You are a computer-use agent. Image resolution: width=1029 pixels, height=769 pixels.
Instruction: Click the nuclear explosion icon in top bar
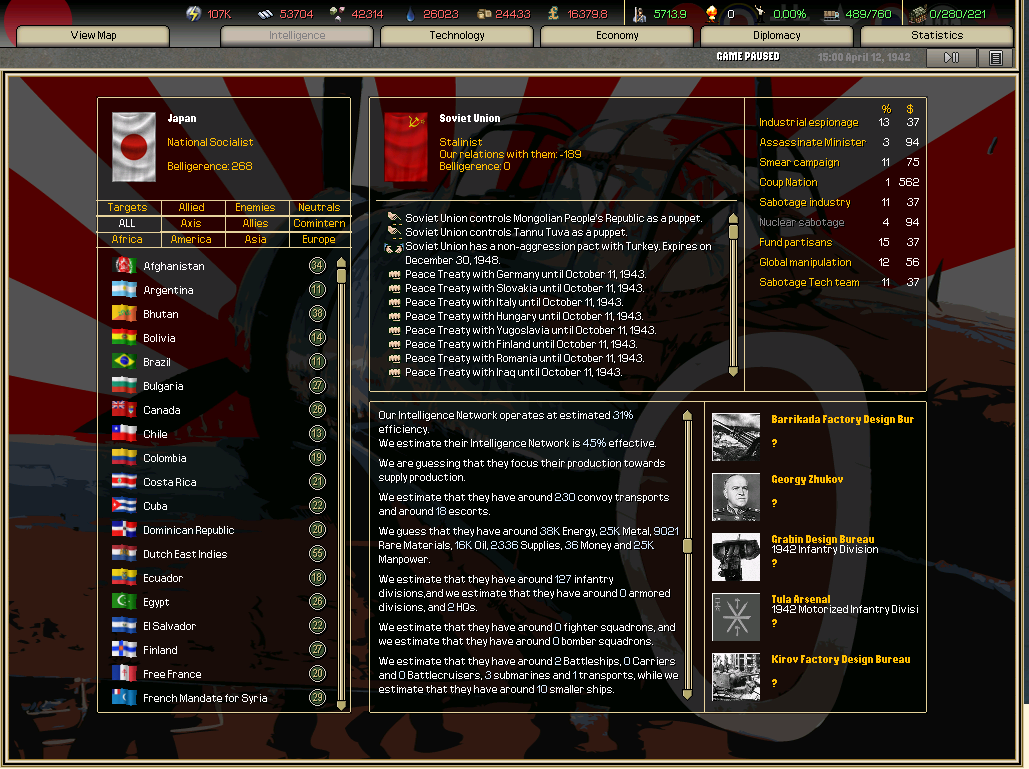tap(711, 14)
